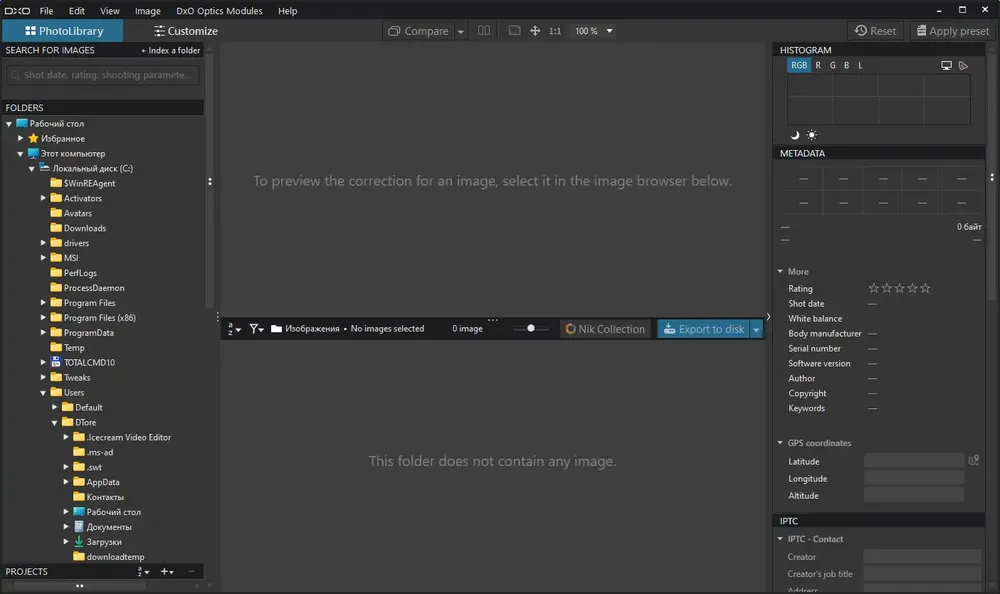Image resolution: width=1000 pixels, height=594 pixels.
Task: Remove project with minus icon
Action: pos(191,572)
